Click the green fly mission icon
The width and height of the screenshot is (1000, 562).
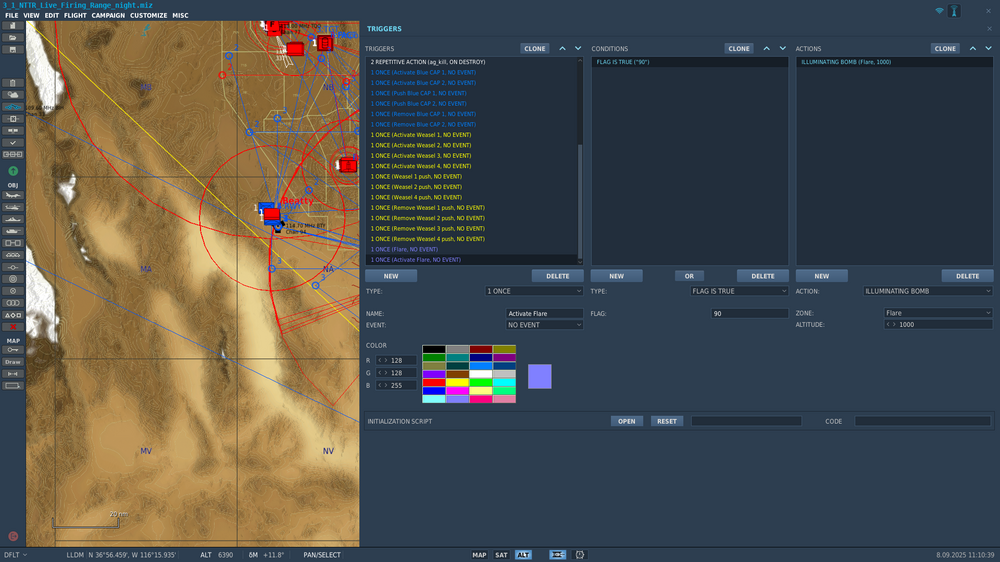(x=13, y=172)
